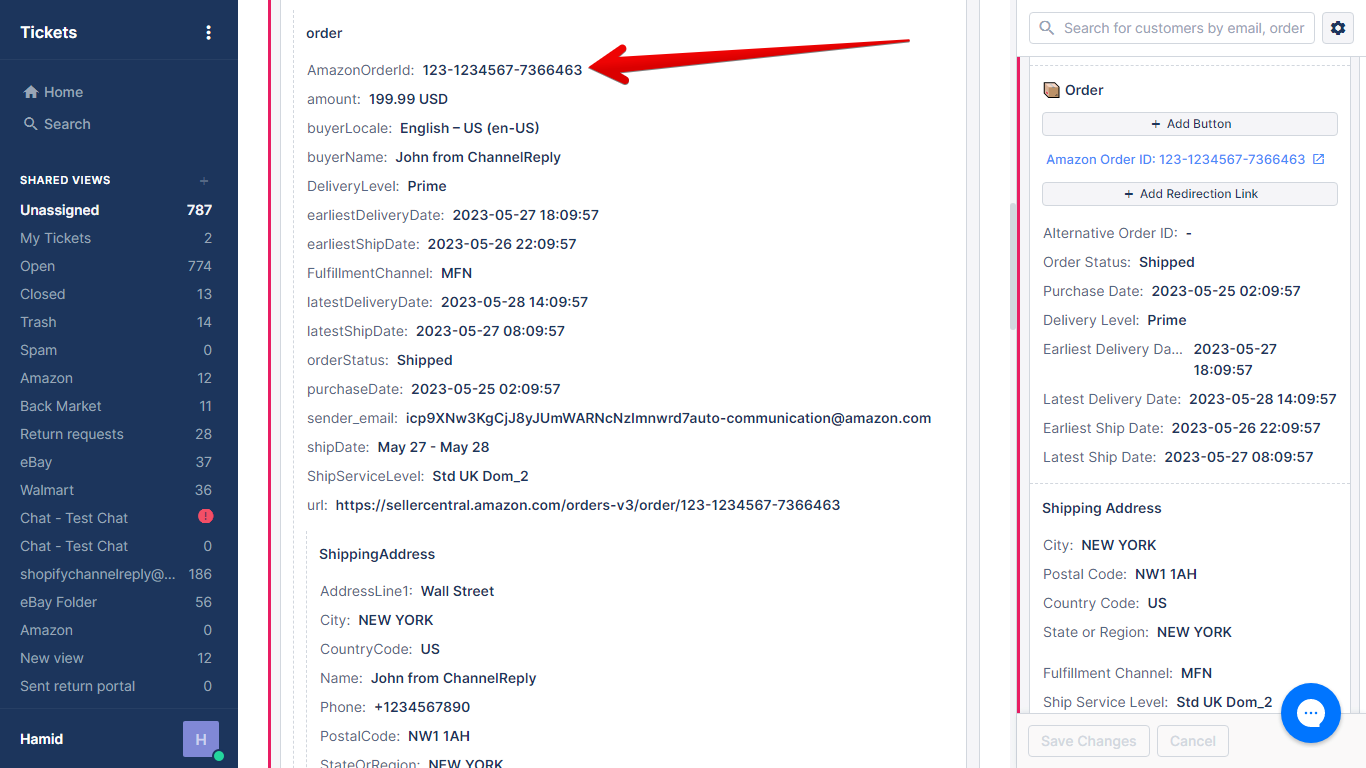
Task: Click the sender_email value
Action: pos(668,418)
